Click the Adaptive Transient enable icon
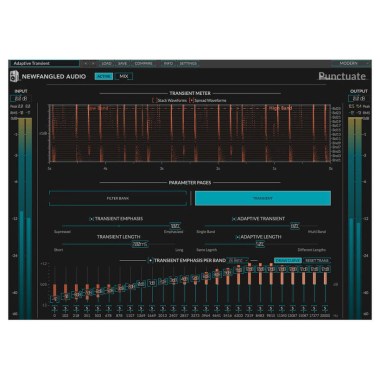The height and width of the screenshot is (380, 380). (234, 219)
